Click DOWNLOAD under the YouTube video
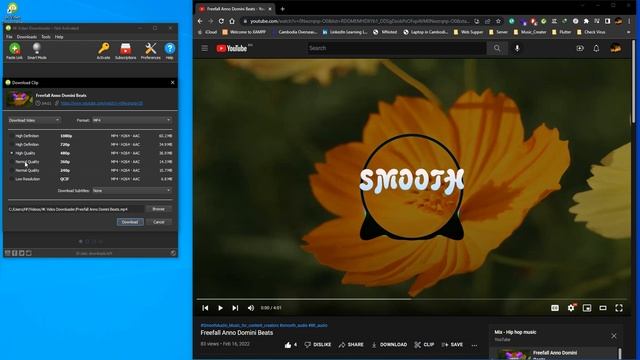This screenshot has height=360, width=640. (x=389, y=345)
